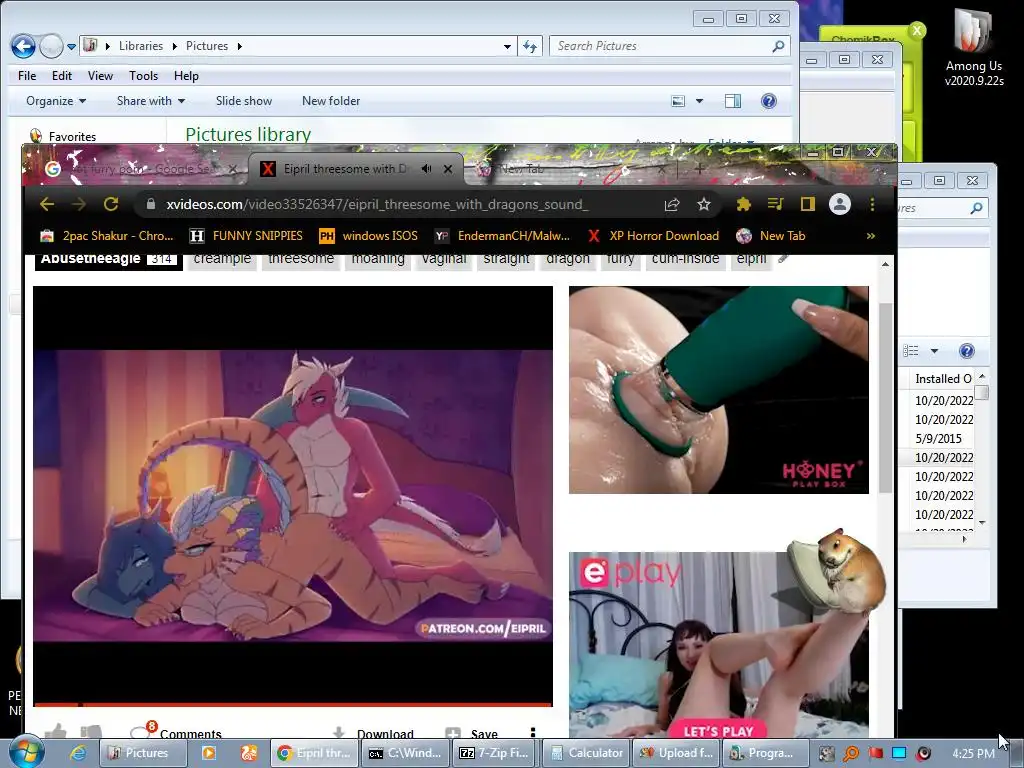The image size is (1024, 768).
Task: Open the EndermanCH/Malw... bookmark
Action: point(502,236)
